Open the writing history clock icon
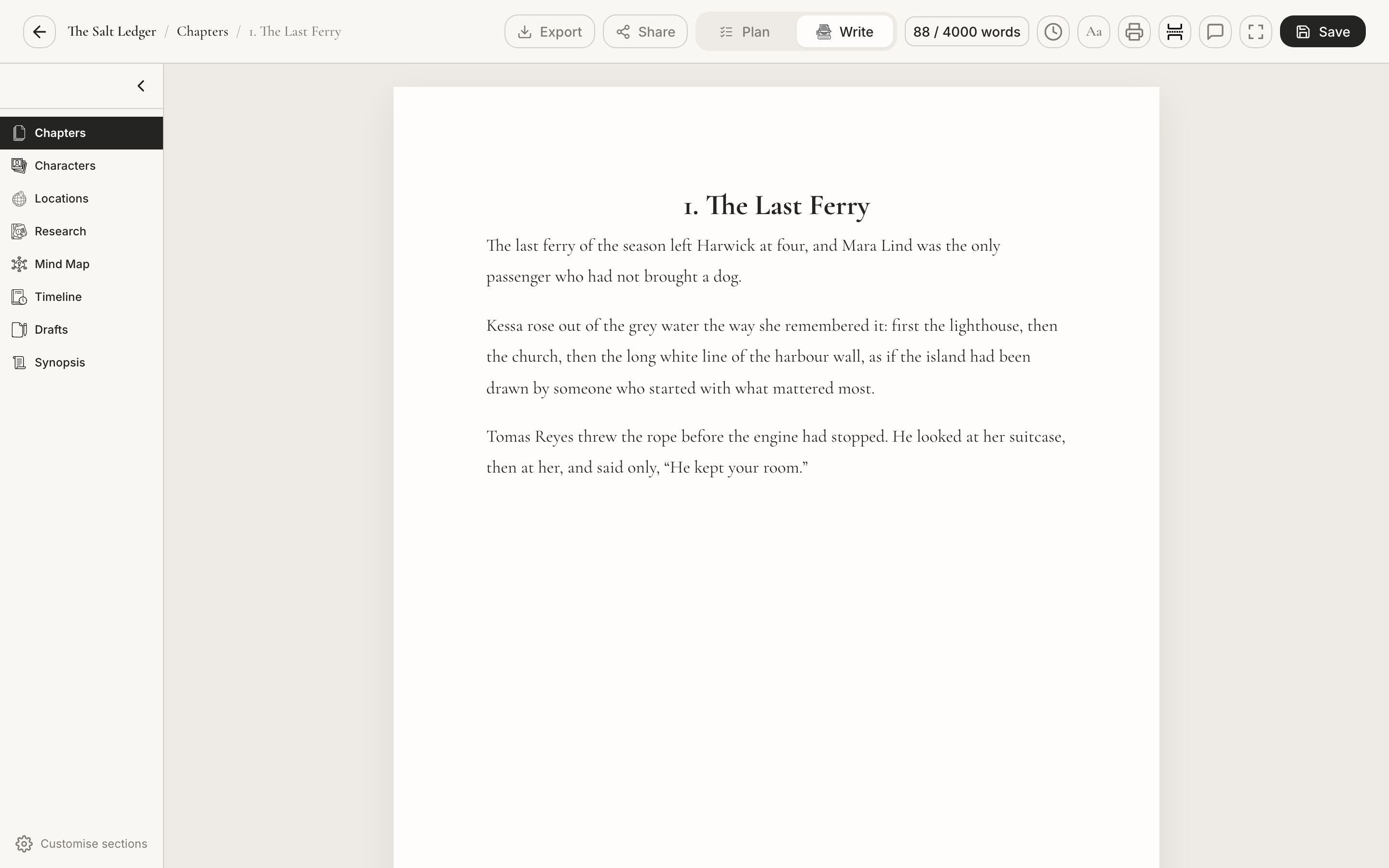The image size is (1389, 868). click(x=1053, y=31)
